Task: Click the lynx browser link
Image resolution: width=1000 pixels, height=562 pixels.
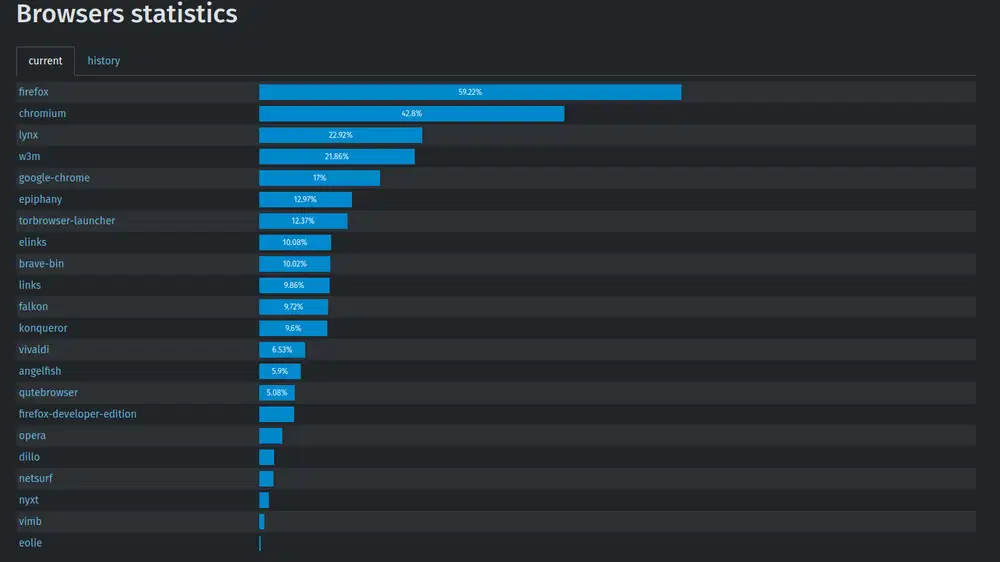Action: [29, 135]
